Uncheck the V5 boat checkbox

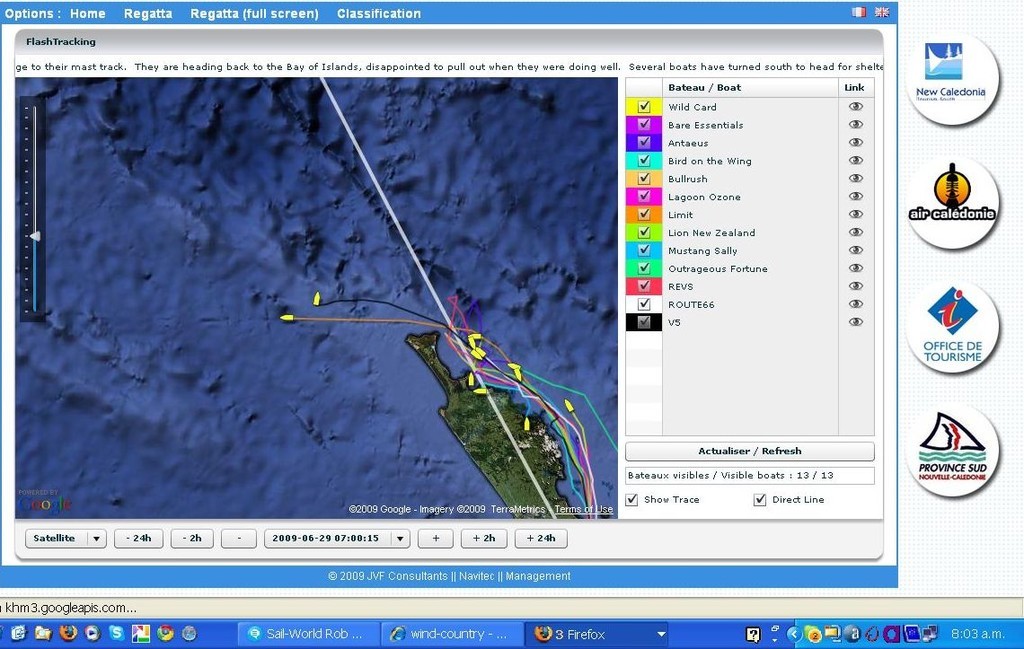[x=644, y=322]
